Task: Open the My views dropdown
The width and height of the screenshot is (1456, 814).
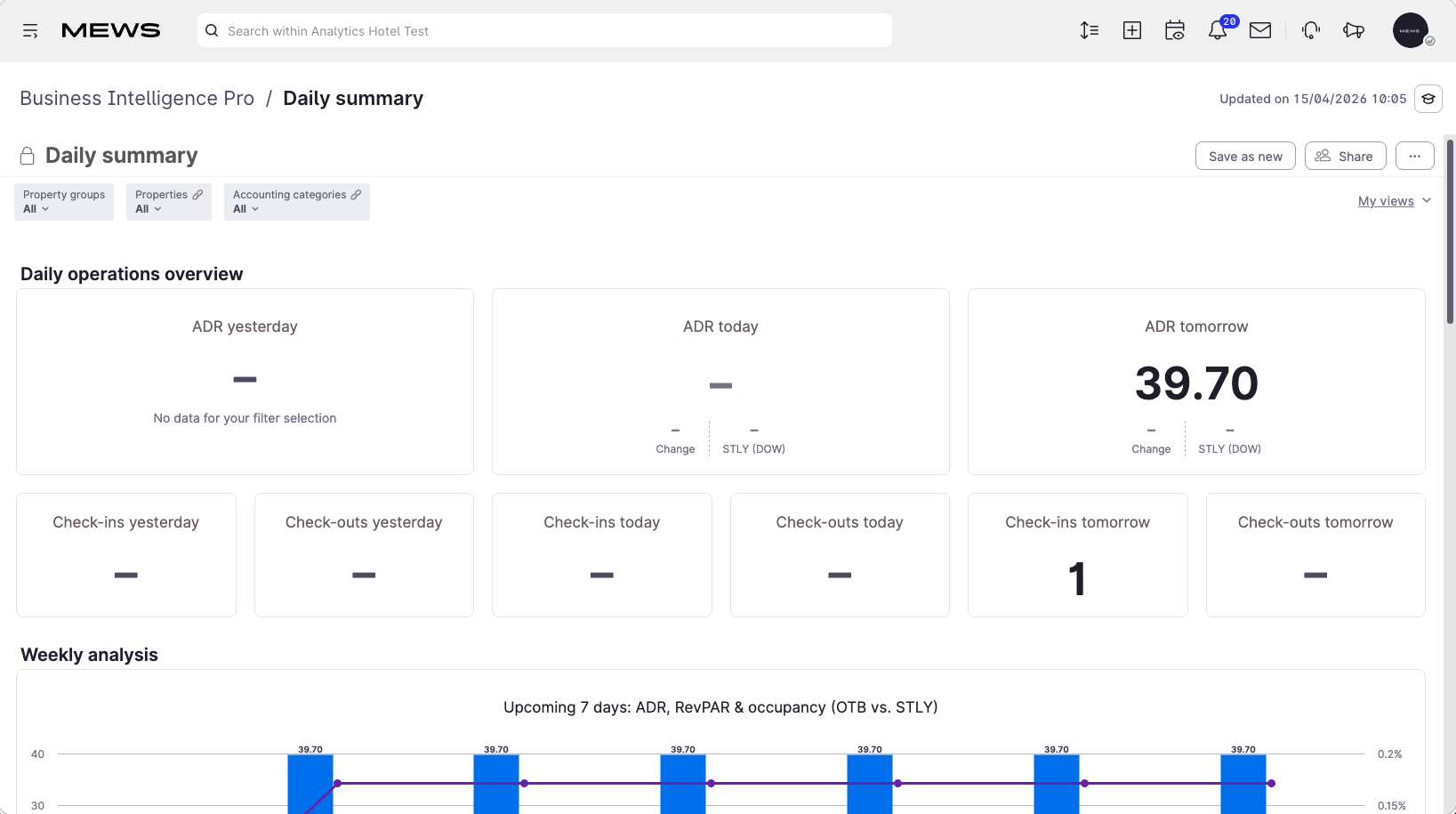Action: point(1395,201)
